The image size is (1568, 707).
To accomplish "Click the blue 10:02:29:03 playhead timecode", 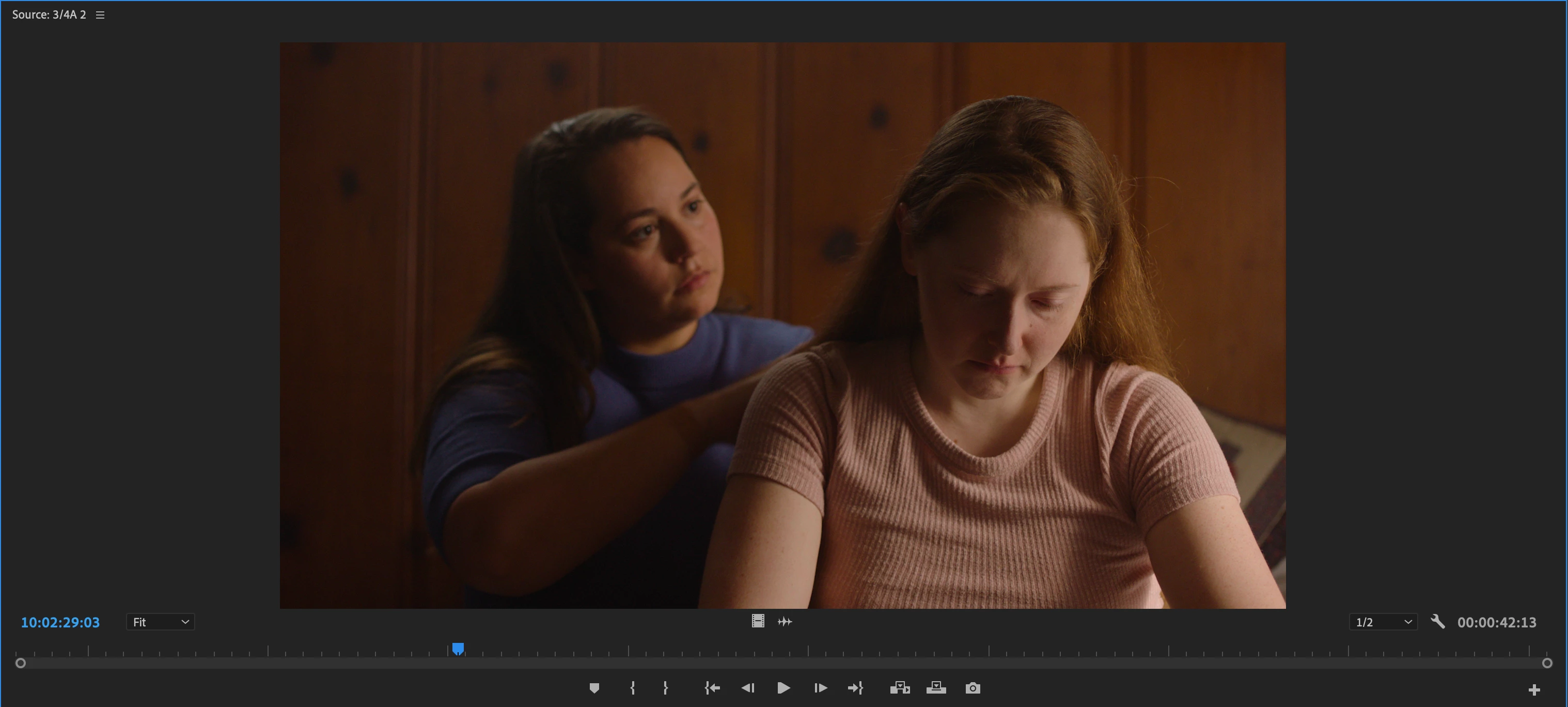I will (60, 622).
